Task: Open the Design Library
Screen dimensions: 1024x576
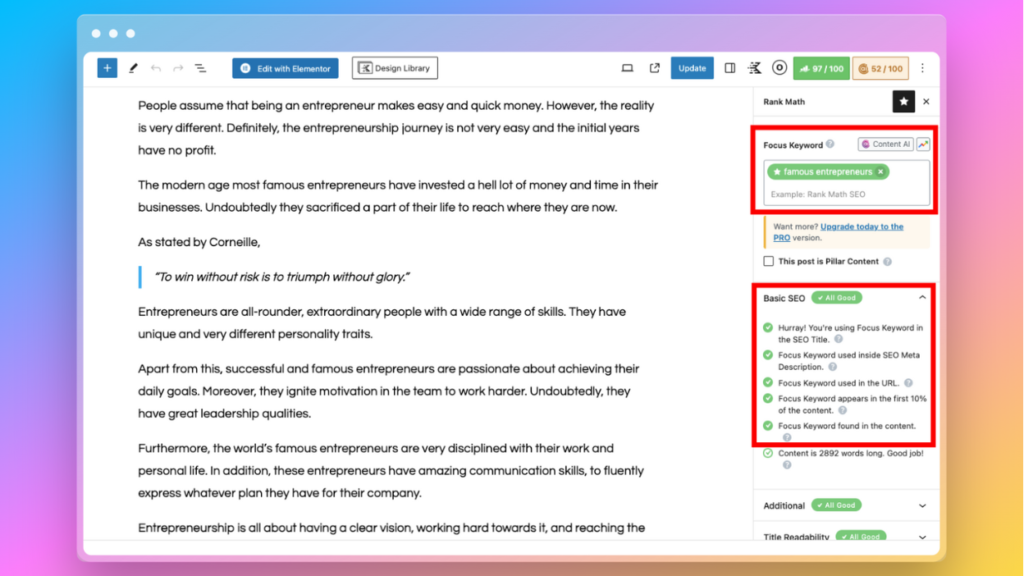Action: coord(395,68)
